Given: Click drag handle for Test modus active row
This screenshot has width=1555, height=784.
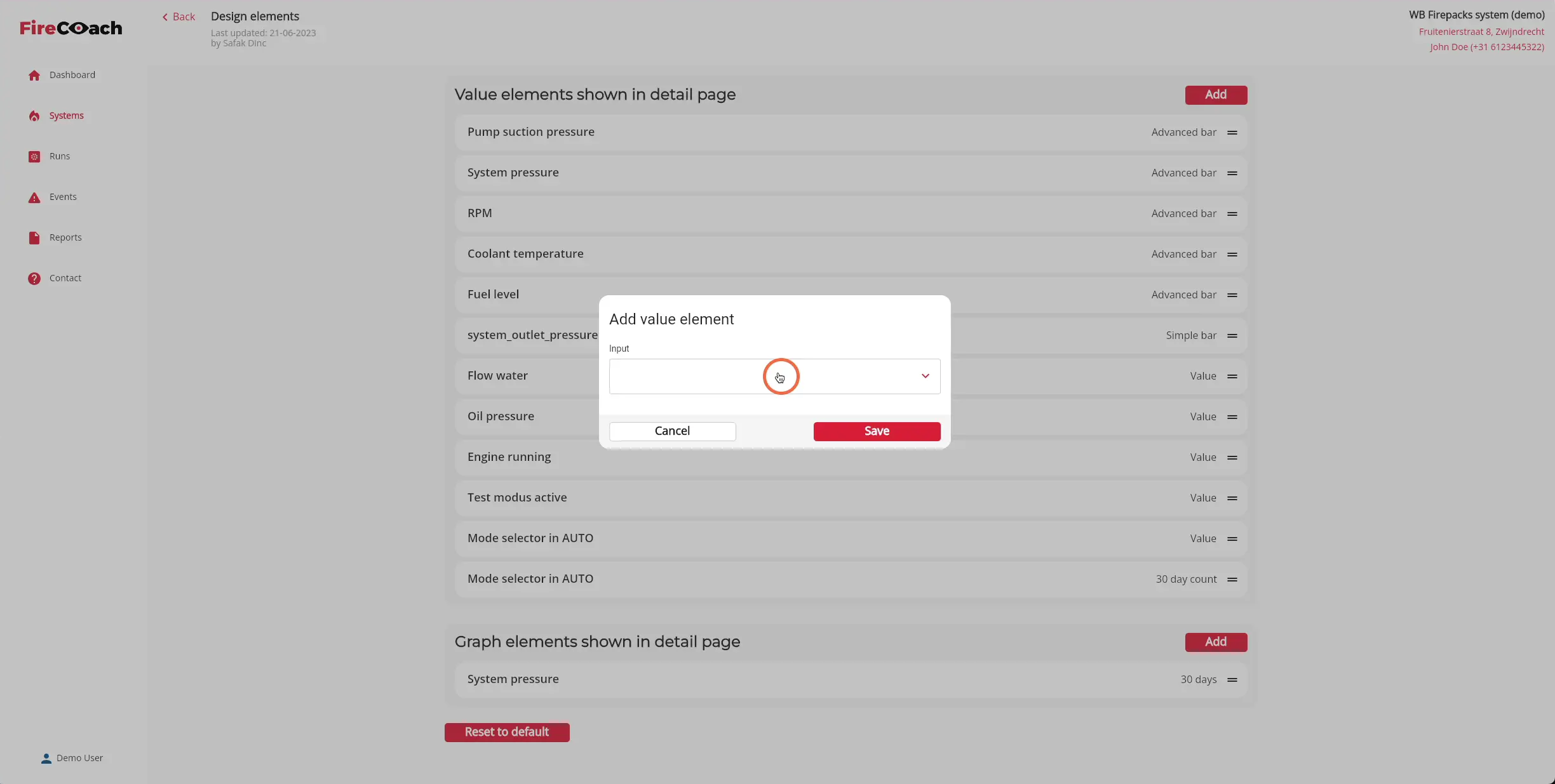Looking at the screenshot, I should pos(1232,498).
